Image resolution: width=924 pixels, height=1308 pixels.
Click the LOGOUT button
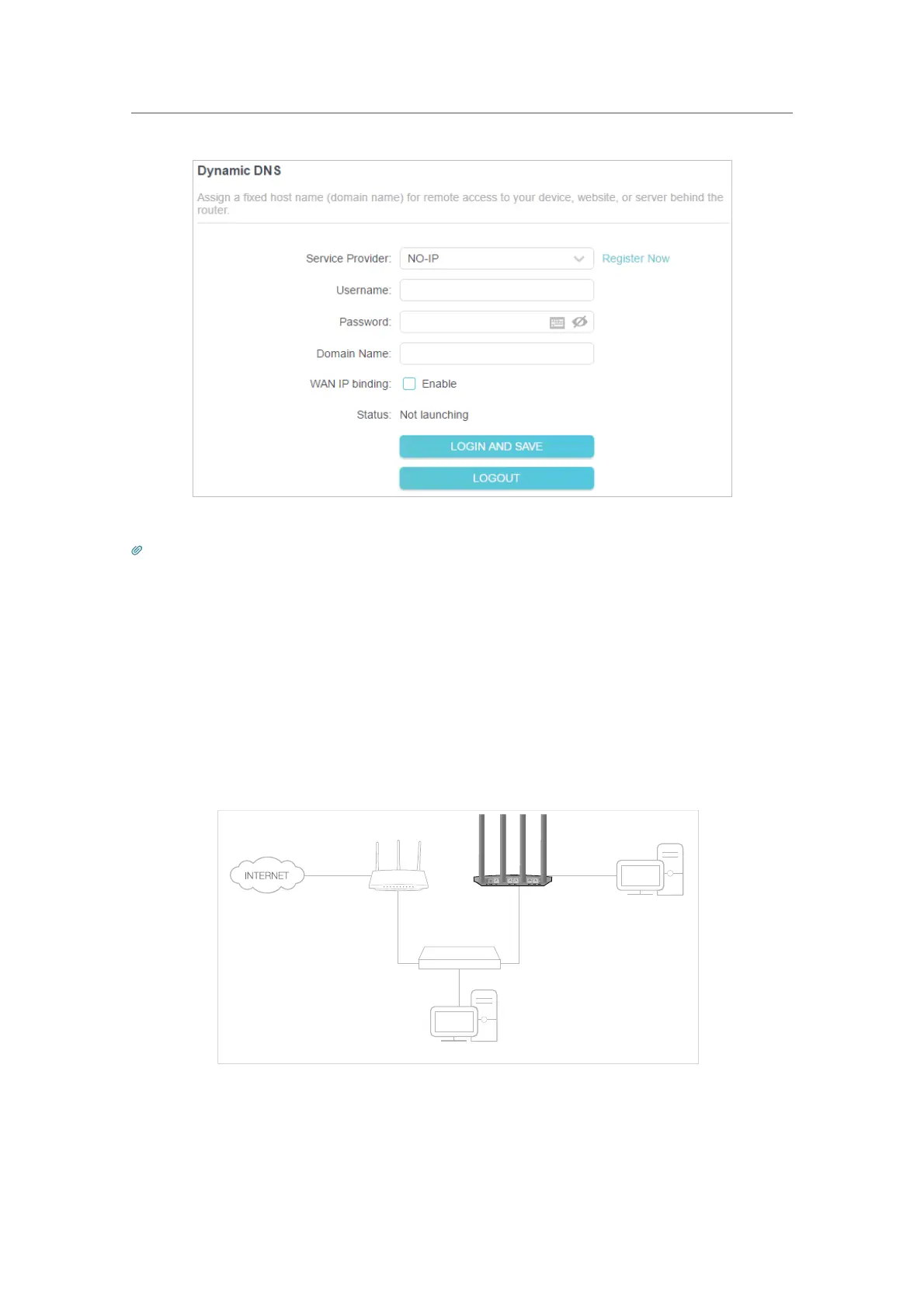tap(496, 478)
